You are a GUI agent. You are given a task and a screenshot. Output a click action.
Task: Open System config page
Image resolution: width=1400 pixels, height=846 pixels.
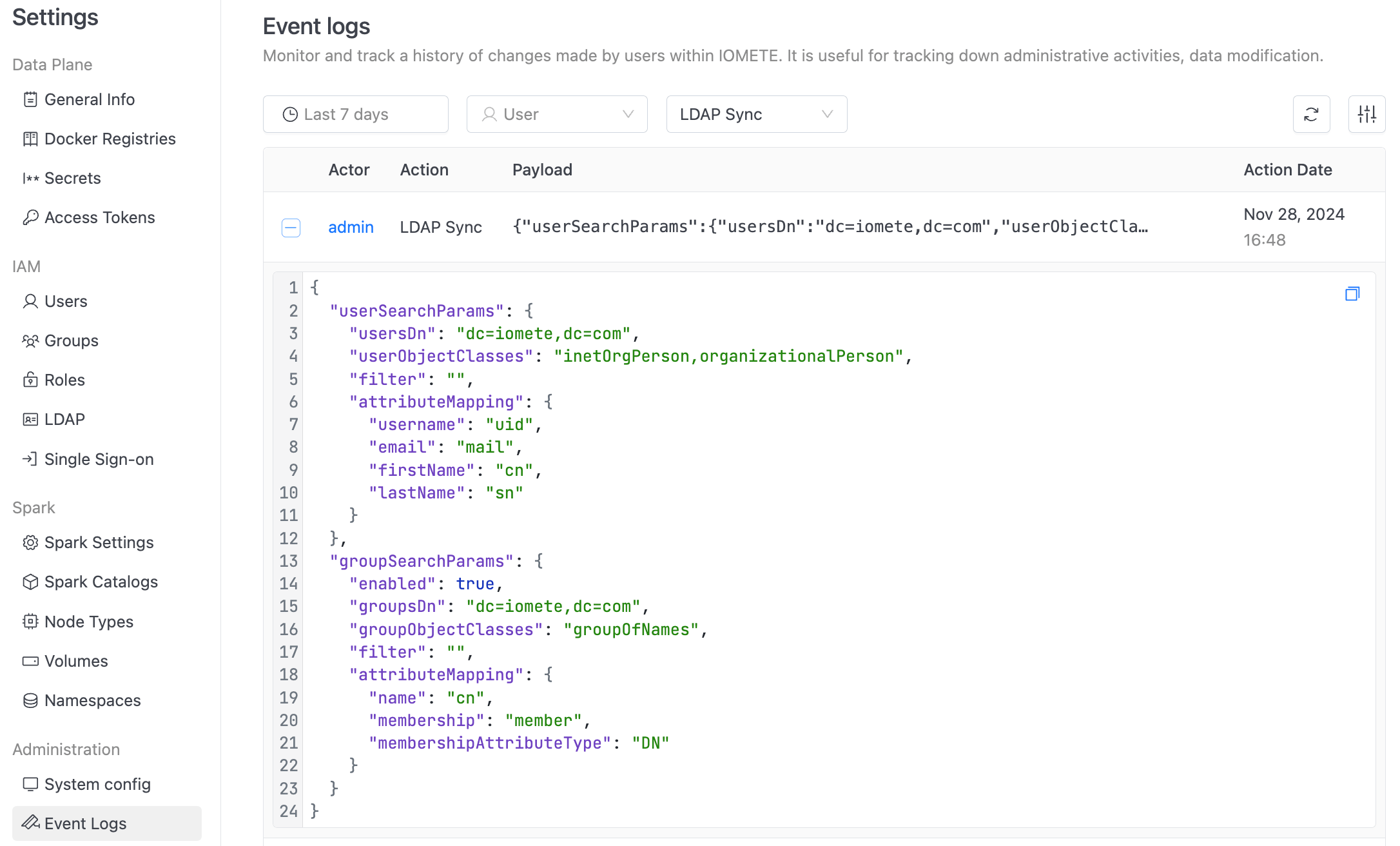click(x=97, y=784)
